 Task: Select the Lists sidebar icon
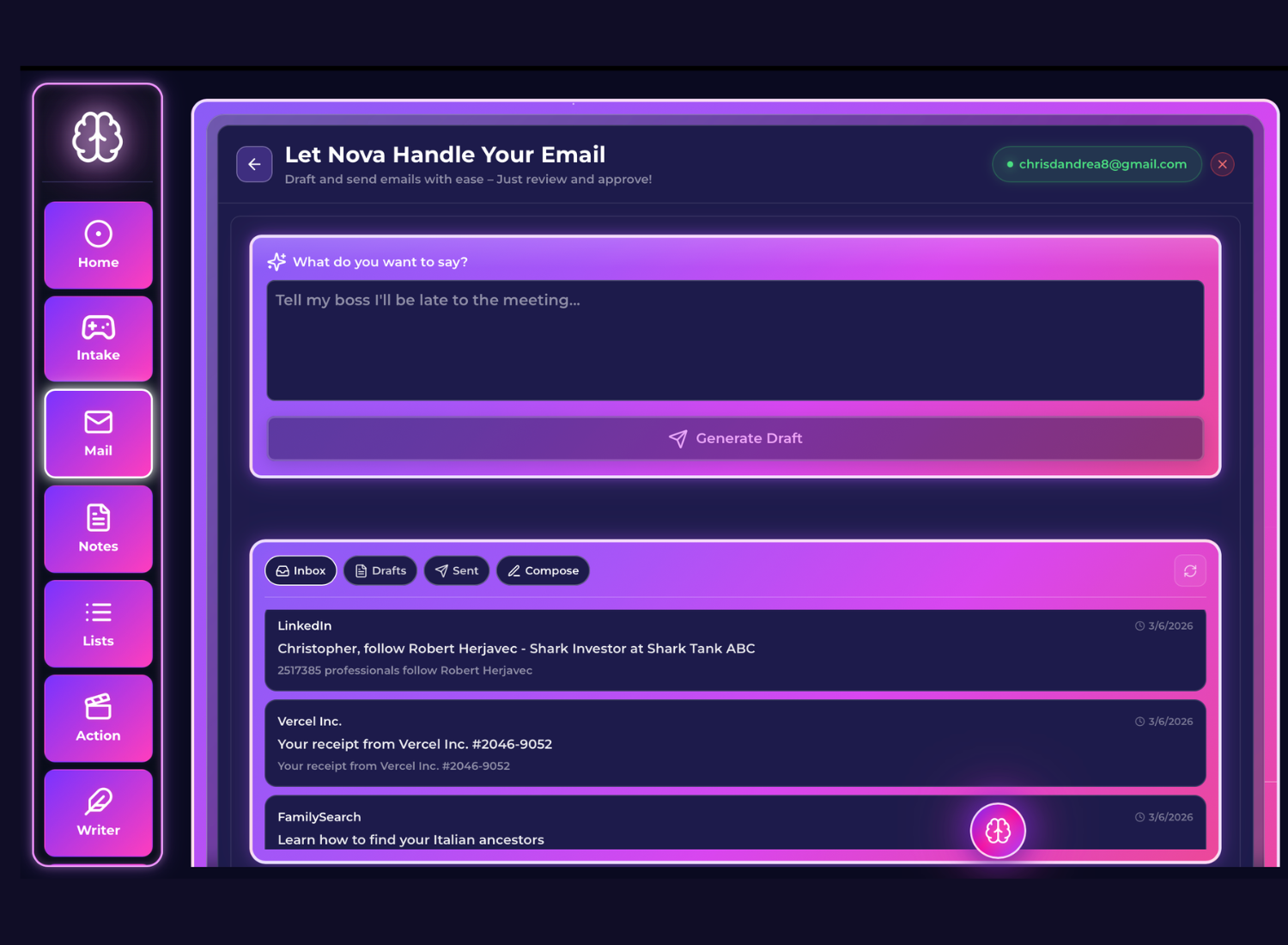pos(98,624)
